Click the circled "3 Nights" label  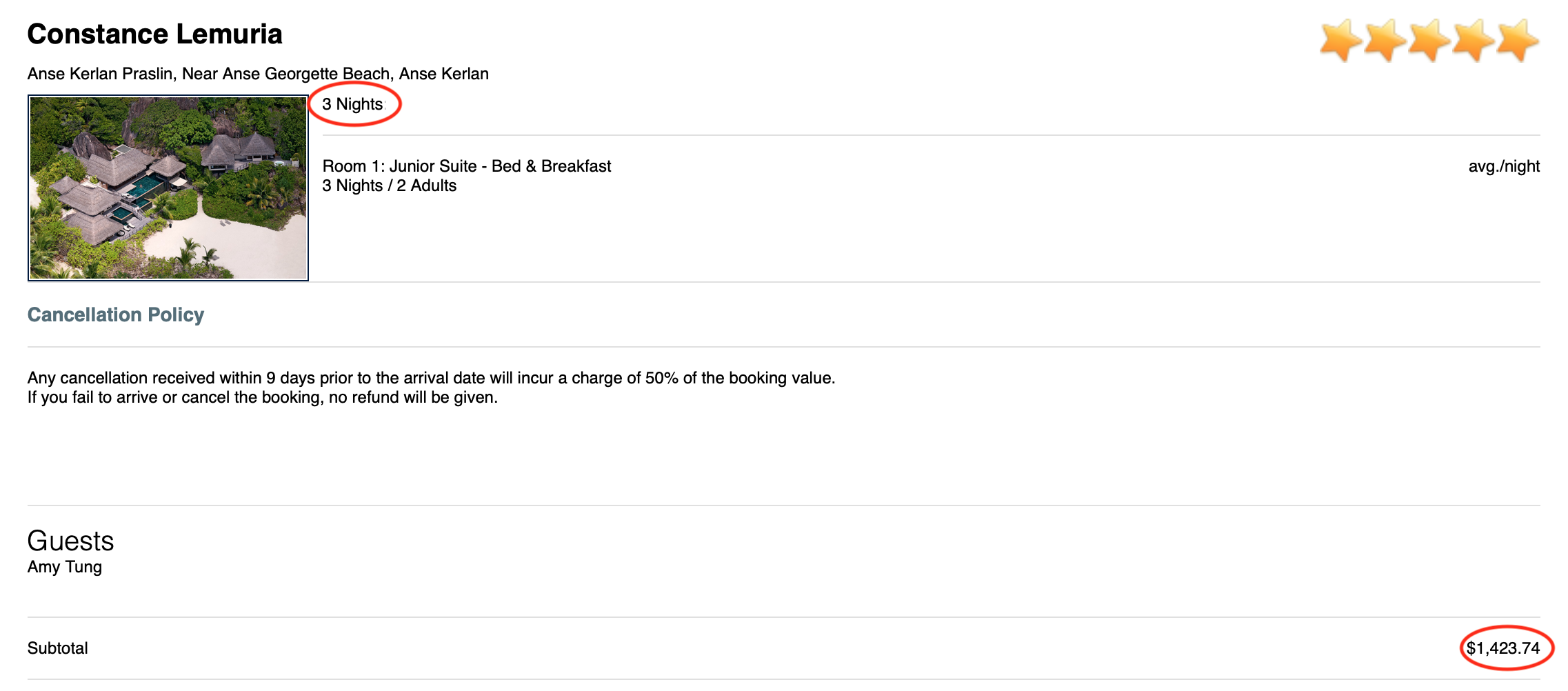pos(352,104)
